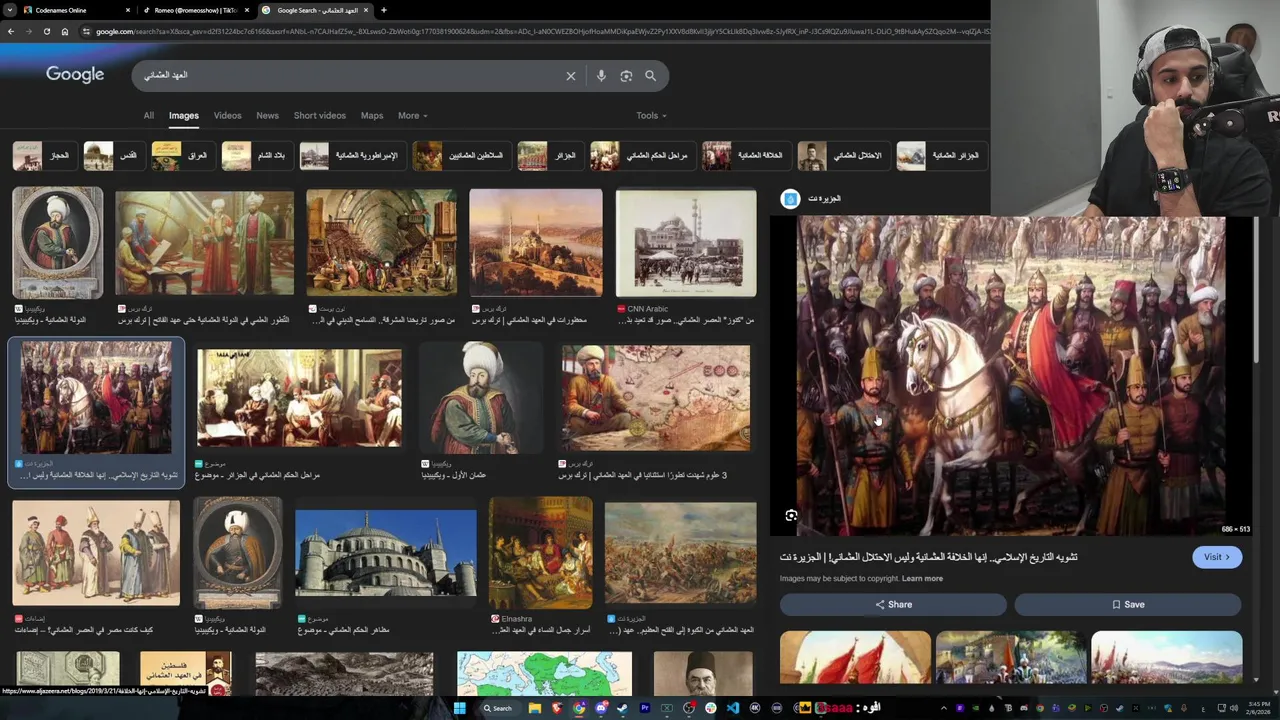Click the Google search input field

click(x=350, y=76)
